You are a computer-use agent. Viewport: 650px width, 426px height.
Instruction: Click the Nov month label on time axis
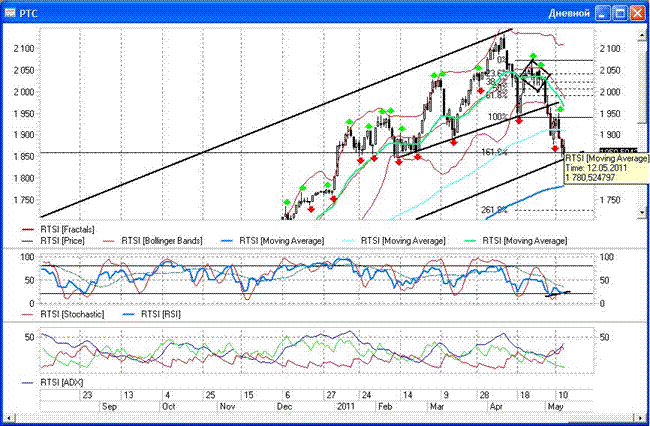point(228,406)
